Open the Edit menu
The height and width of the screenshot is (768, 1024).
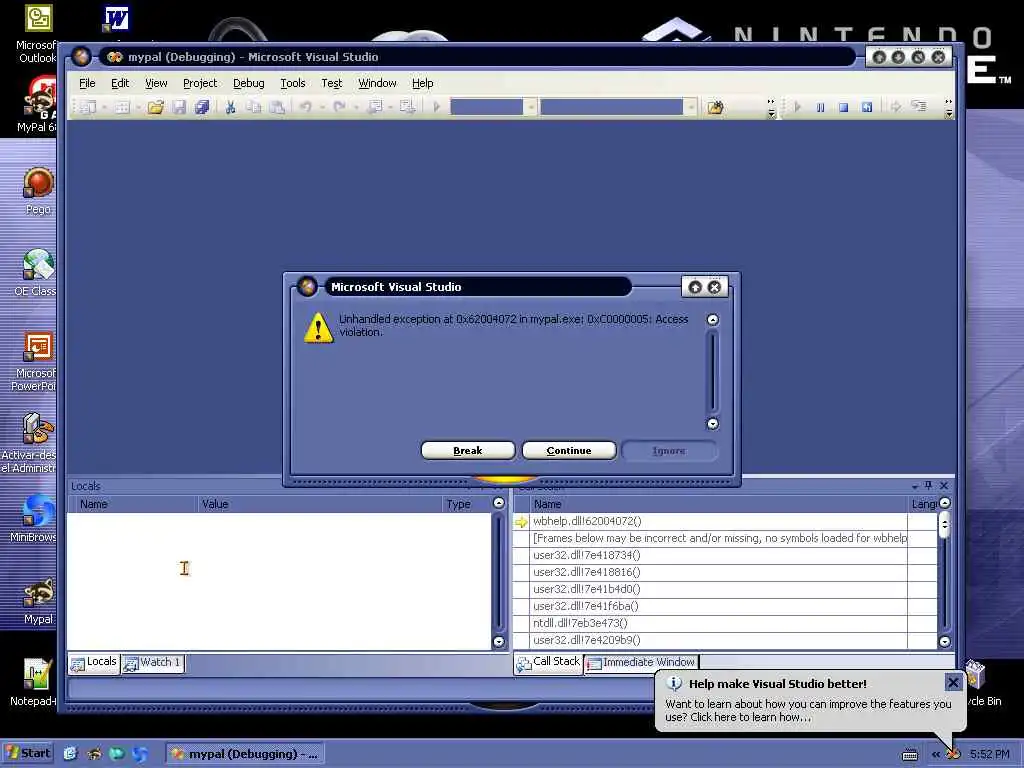click(x=120, y=83)
